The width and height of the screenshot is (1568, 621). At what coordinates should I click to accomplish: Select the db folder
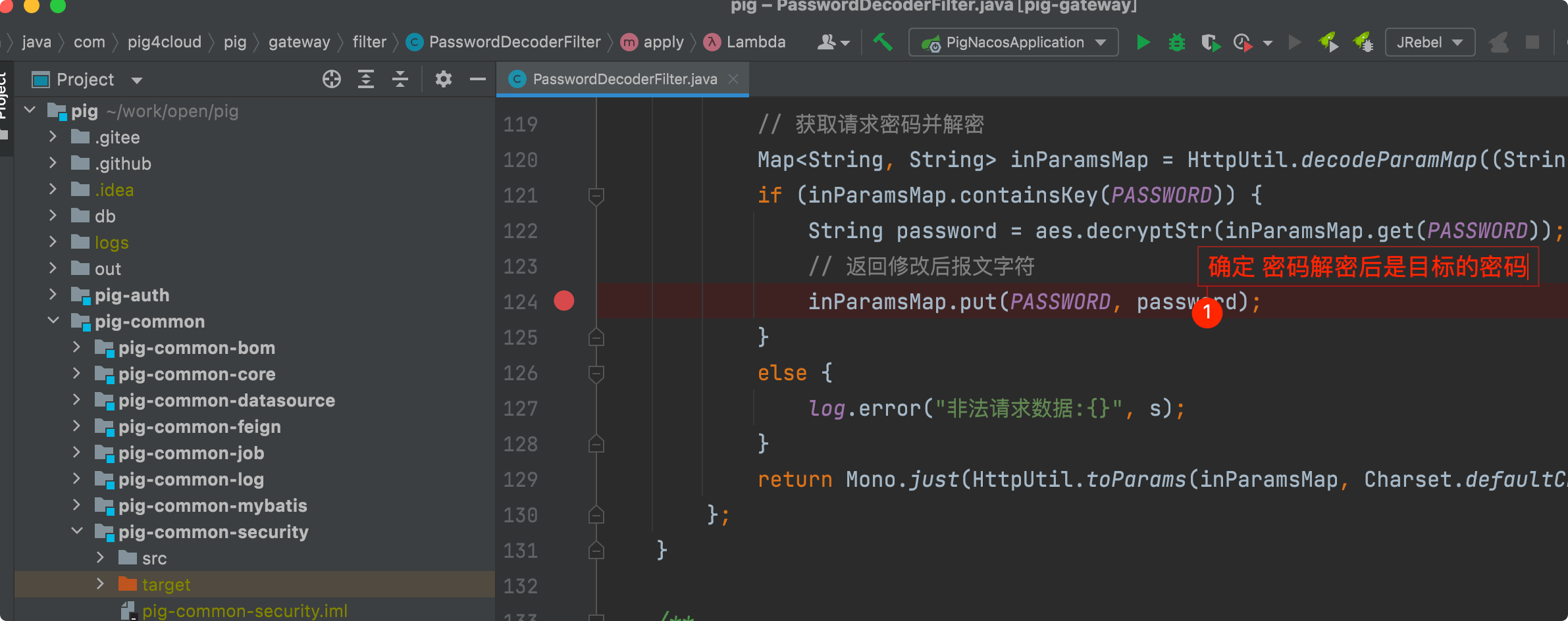pos(105,216)
